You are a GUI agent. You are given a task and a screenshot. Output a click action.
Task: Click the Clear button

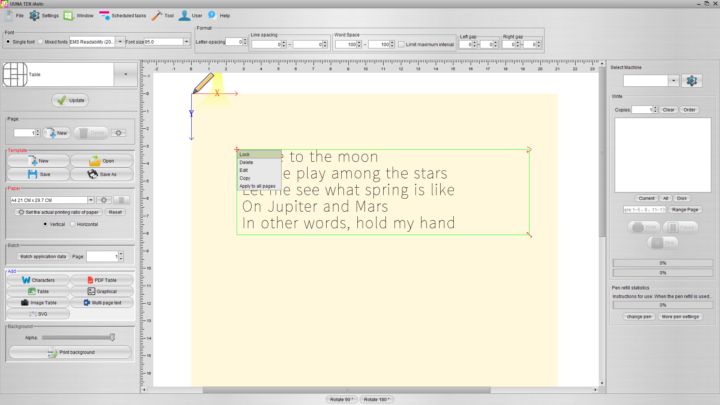(x=668, y=110)
